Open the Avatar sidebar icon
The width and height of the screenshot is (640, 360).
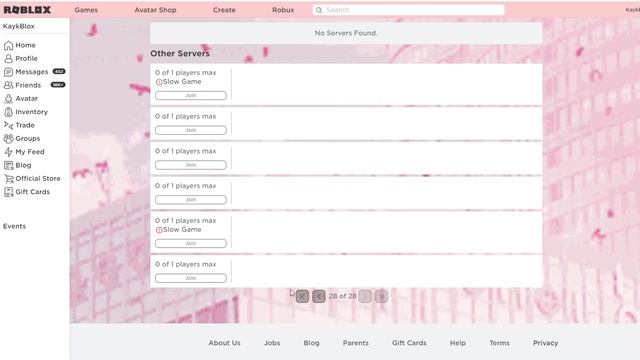click(x=8, y=99)
